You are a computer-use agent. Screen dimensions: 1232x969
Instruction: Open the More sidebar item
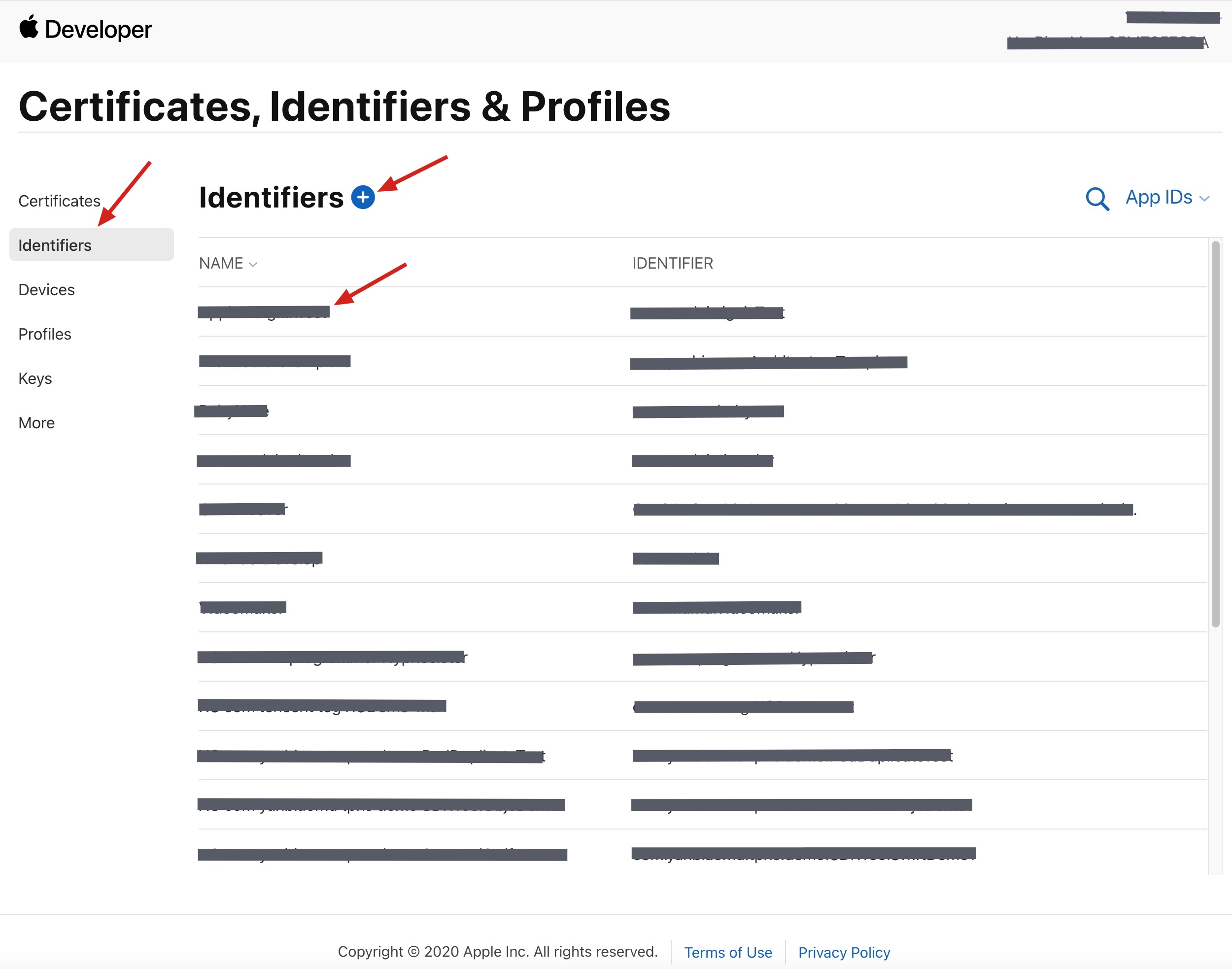pyautogui.click(x=36, y=423)
